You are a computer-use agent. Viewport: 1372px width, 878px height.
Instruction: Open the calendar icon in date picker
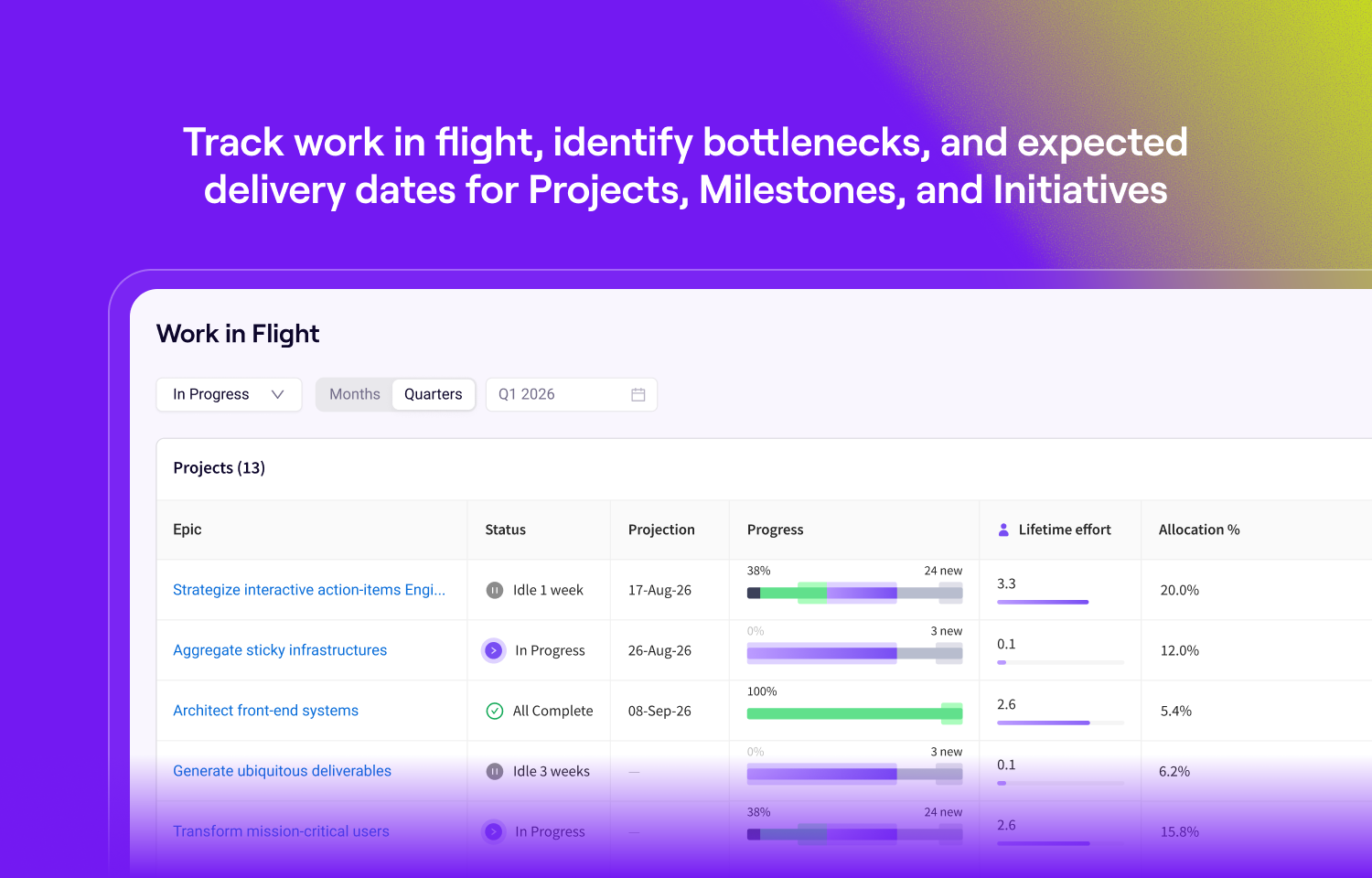[x=638, y=394]
